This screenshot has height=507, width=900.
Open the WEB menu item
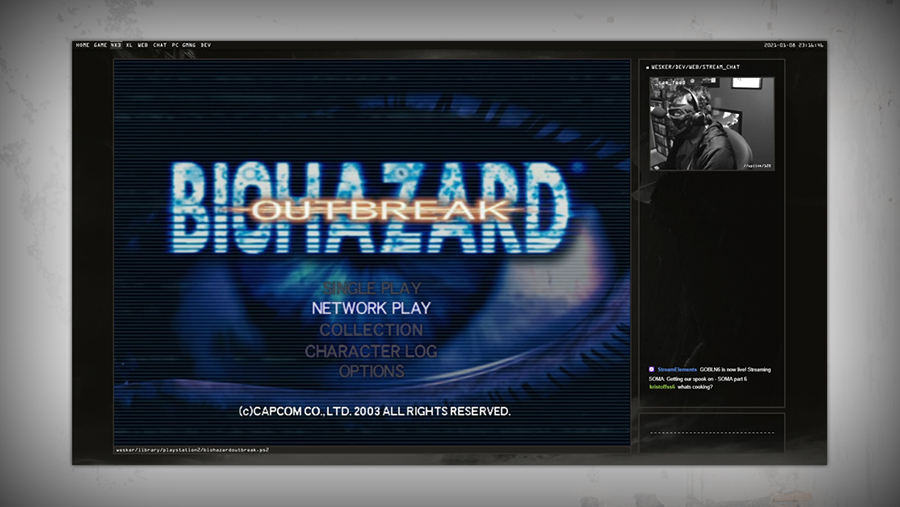tap(142, 45)
